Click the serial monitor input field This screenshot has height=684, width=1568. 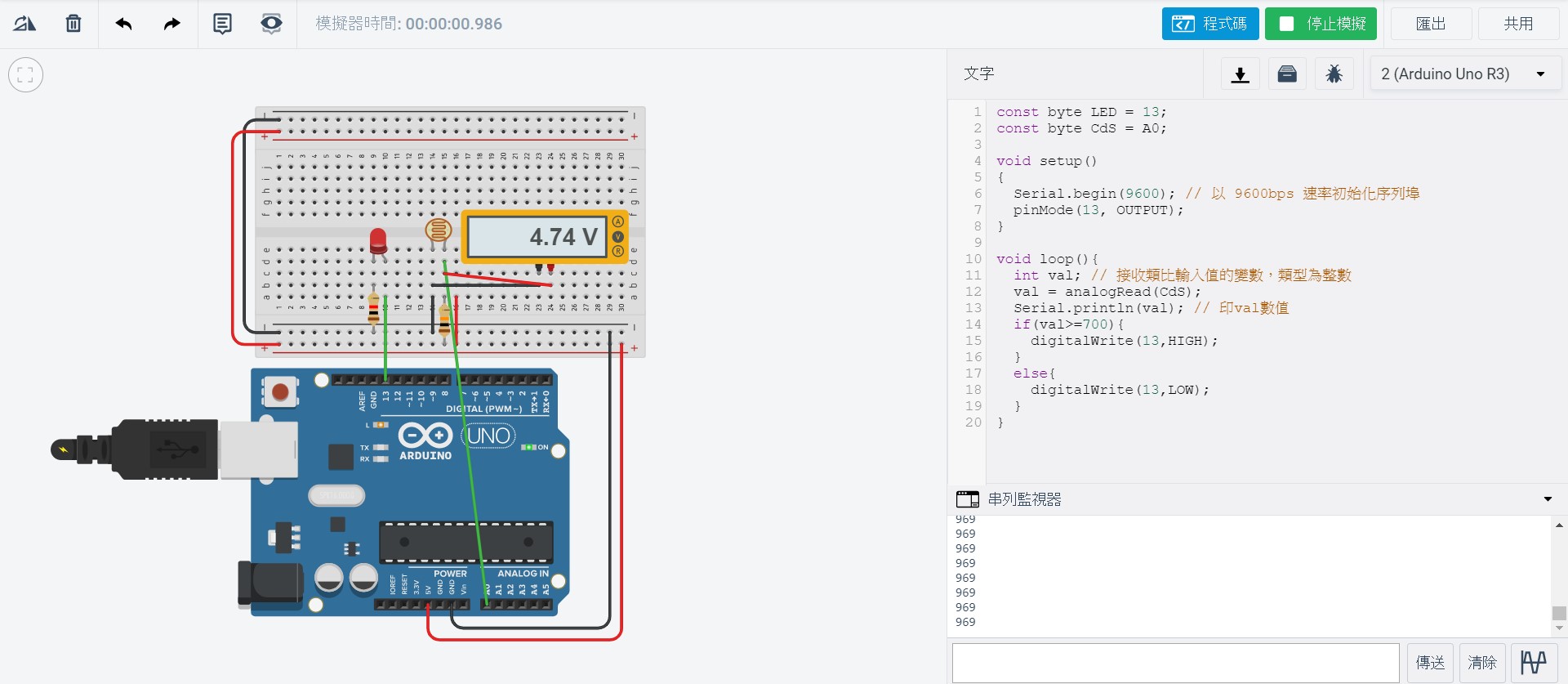pyautogui.click(x=1176, y=663)
